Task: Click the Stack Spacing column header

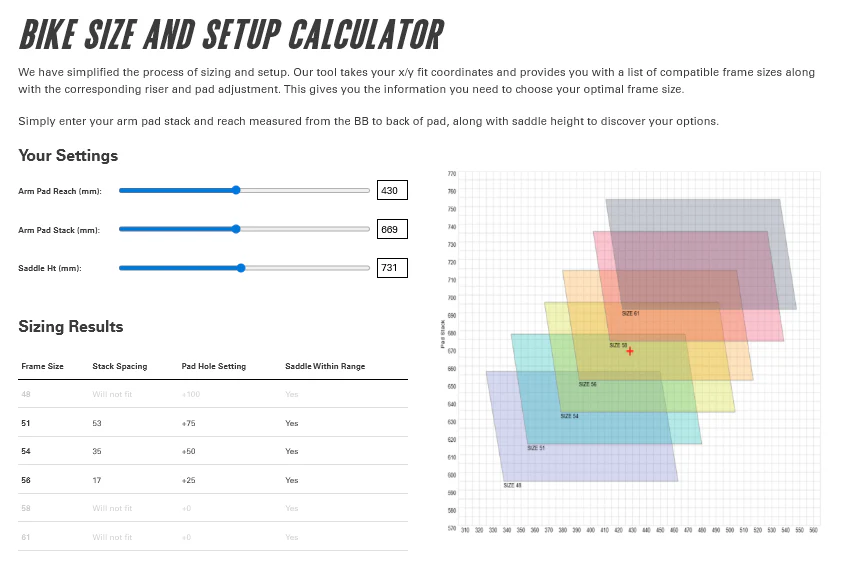Action: pos(119,366)
